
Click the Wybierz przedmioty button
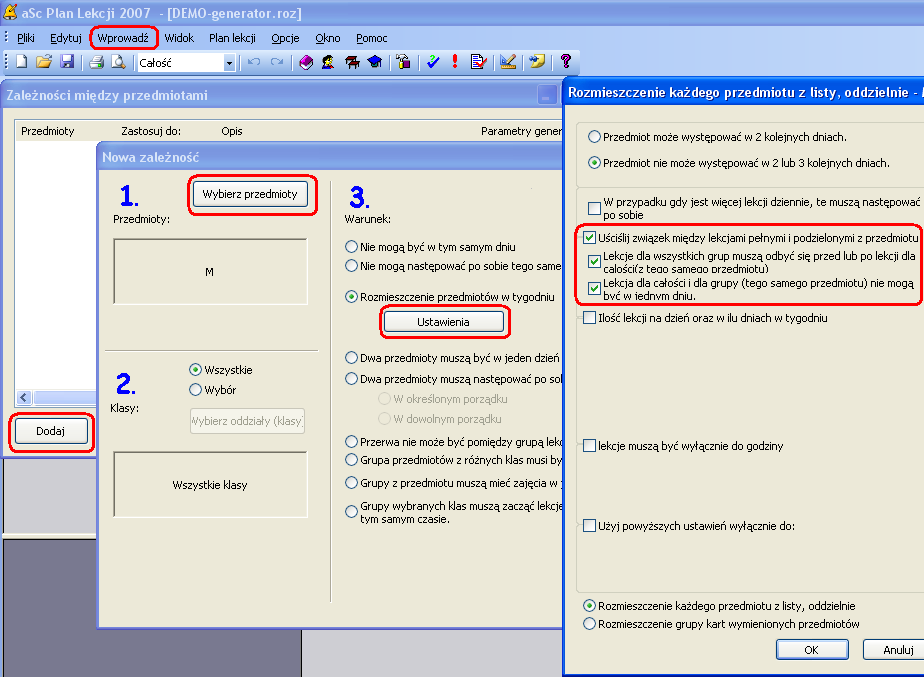pos(250,194)
